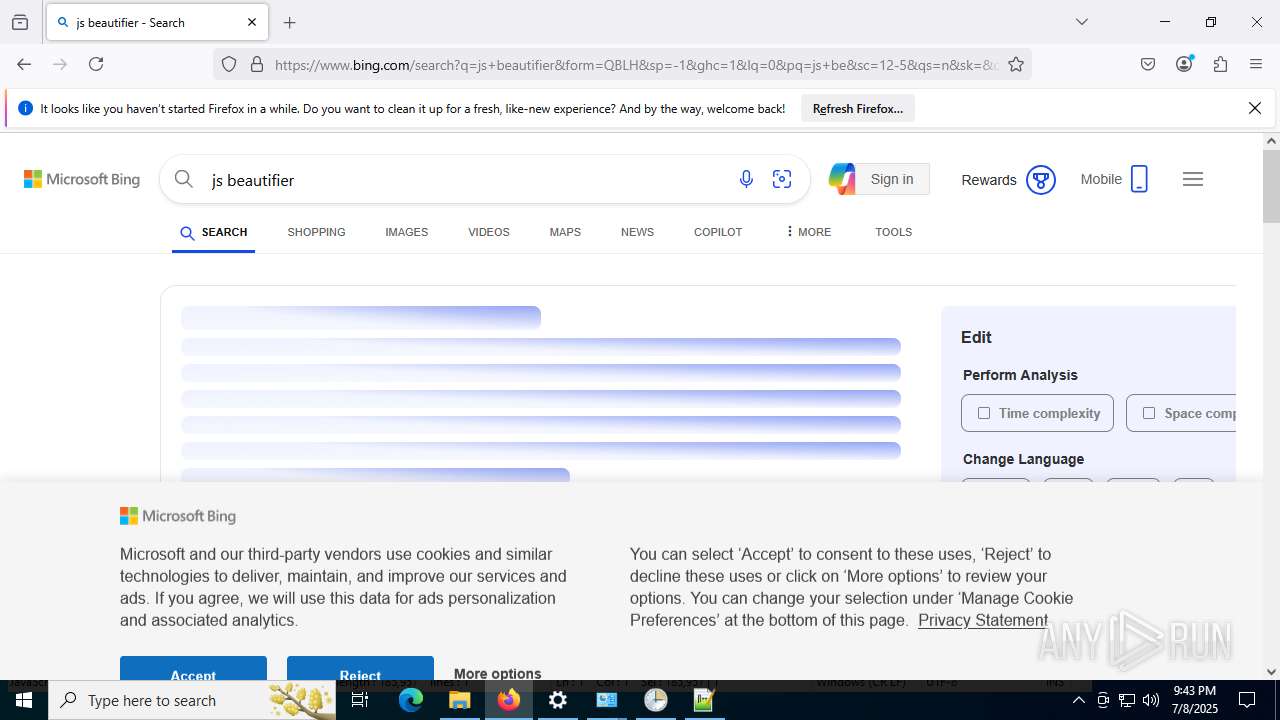Click the page vertical scrollbar thumb

(1271, 185)
